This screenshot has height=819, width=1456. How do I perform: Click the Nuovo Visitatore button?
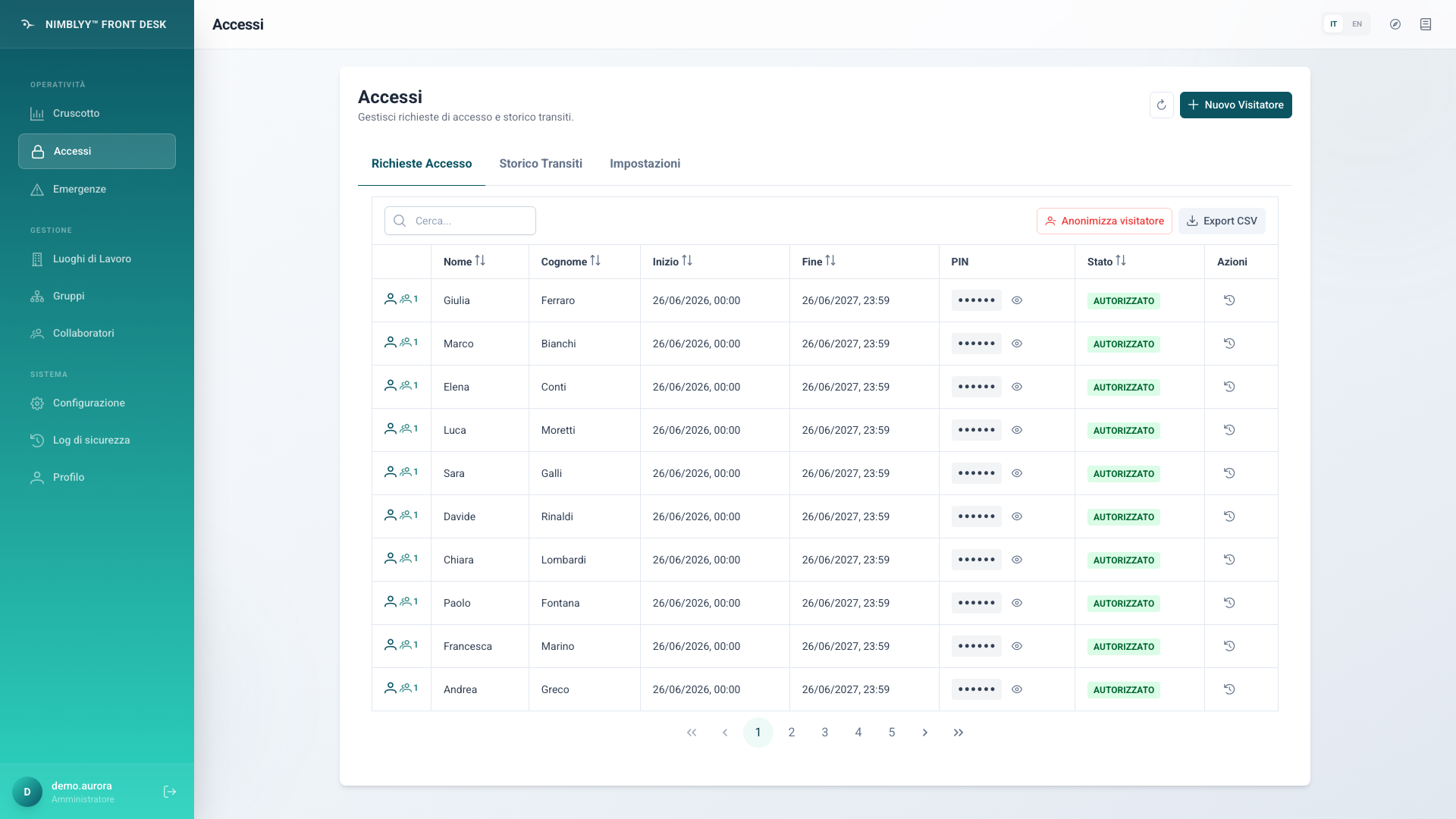(1235, 105)
